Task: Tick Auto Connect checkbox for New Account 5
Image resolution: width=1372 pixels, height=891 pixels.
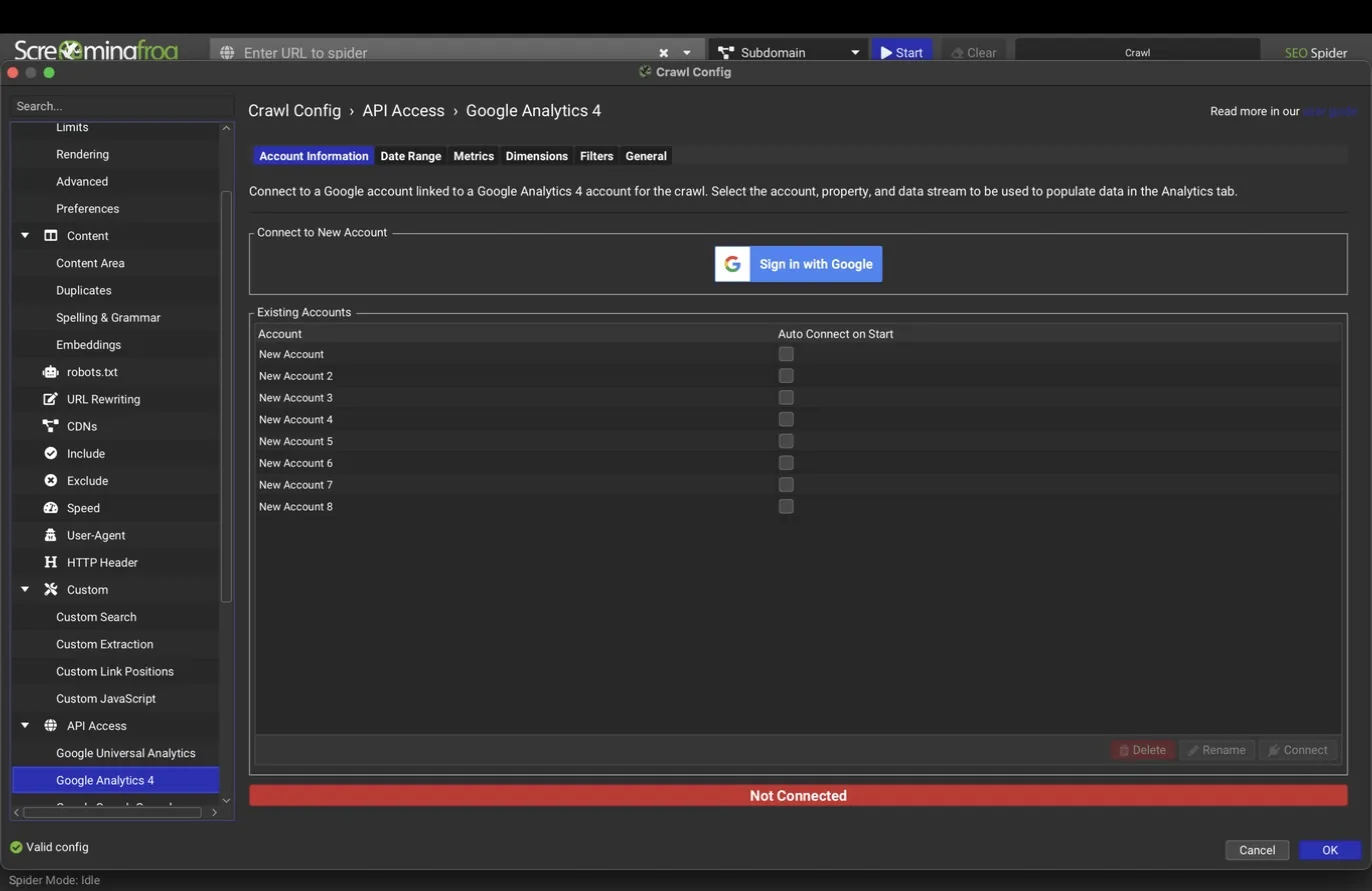Action: coord(786,441)
